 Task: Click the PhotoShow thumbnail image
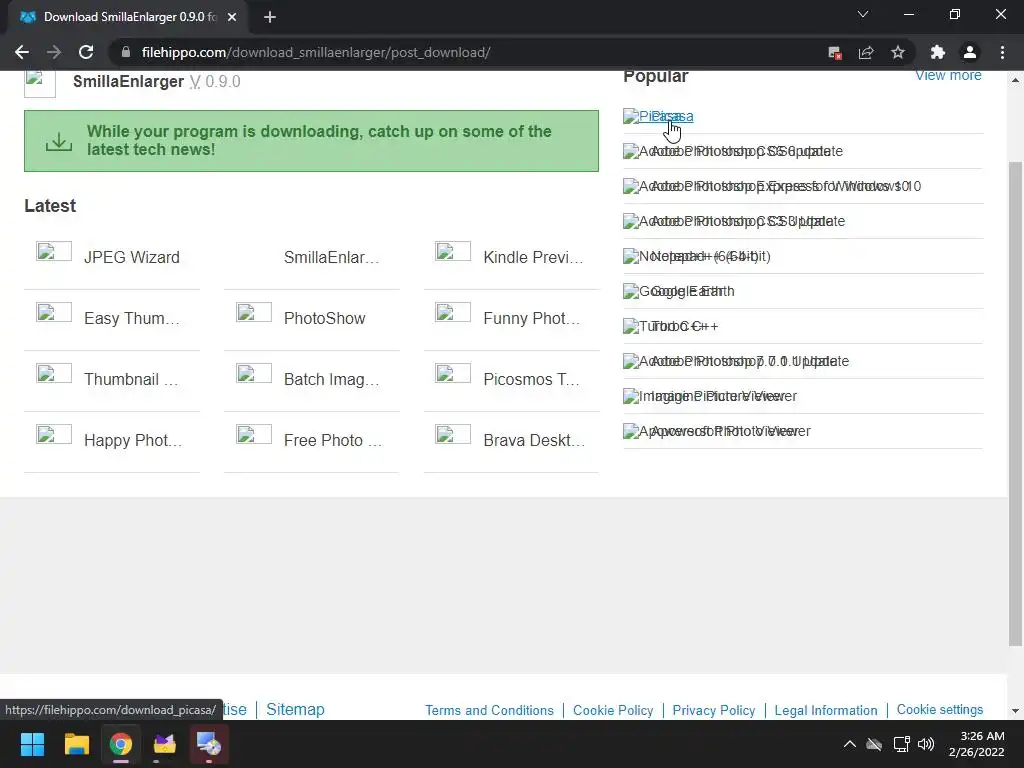pos(253,312)
